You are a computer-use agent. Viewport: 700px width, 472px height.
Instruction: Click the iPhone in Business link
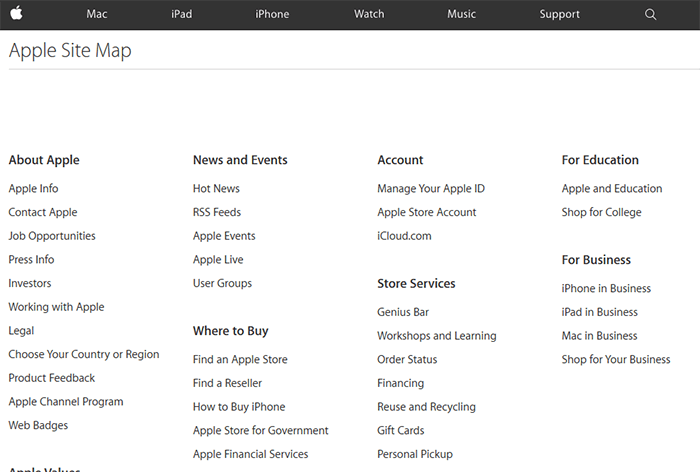click(x=606, y=289)
